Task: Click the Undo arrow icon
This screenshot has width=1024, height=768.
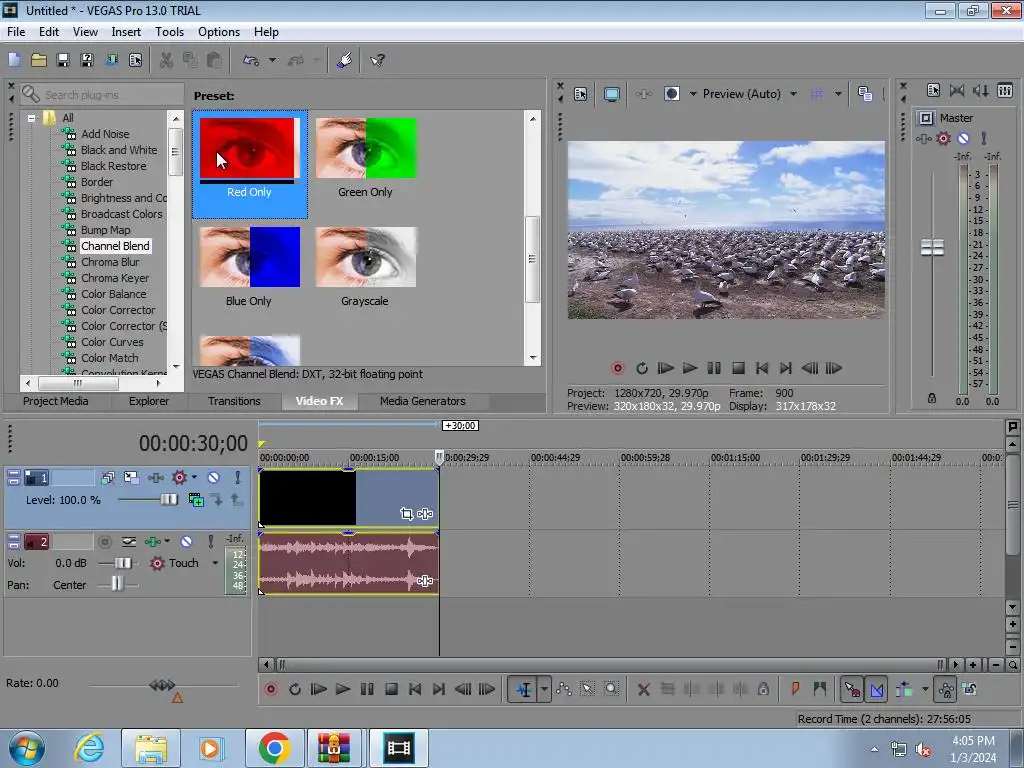Action: pyautogui.click(x=251, y=60)
